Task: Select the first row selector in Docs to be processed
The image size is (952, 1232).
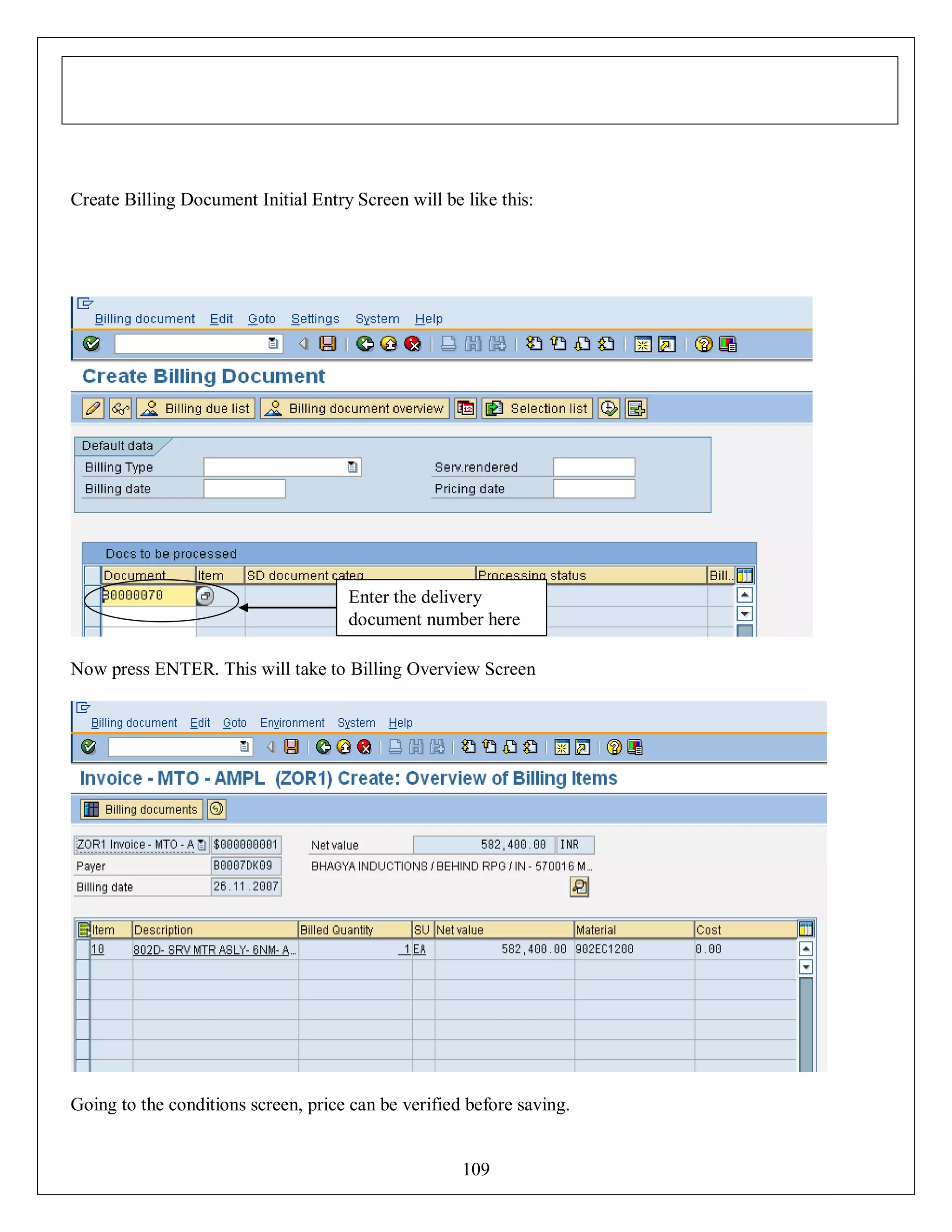Action: 92,596
